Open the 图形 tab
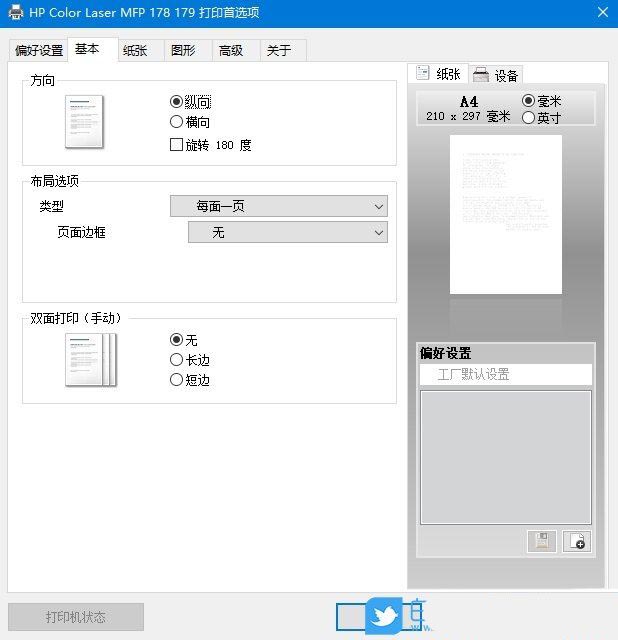This screenshot has height=640, width=618. (188, 51)
